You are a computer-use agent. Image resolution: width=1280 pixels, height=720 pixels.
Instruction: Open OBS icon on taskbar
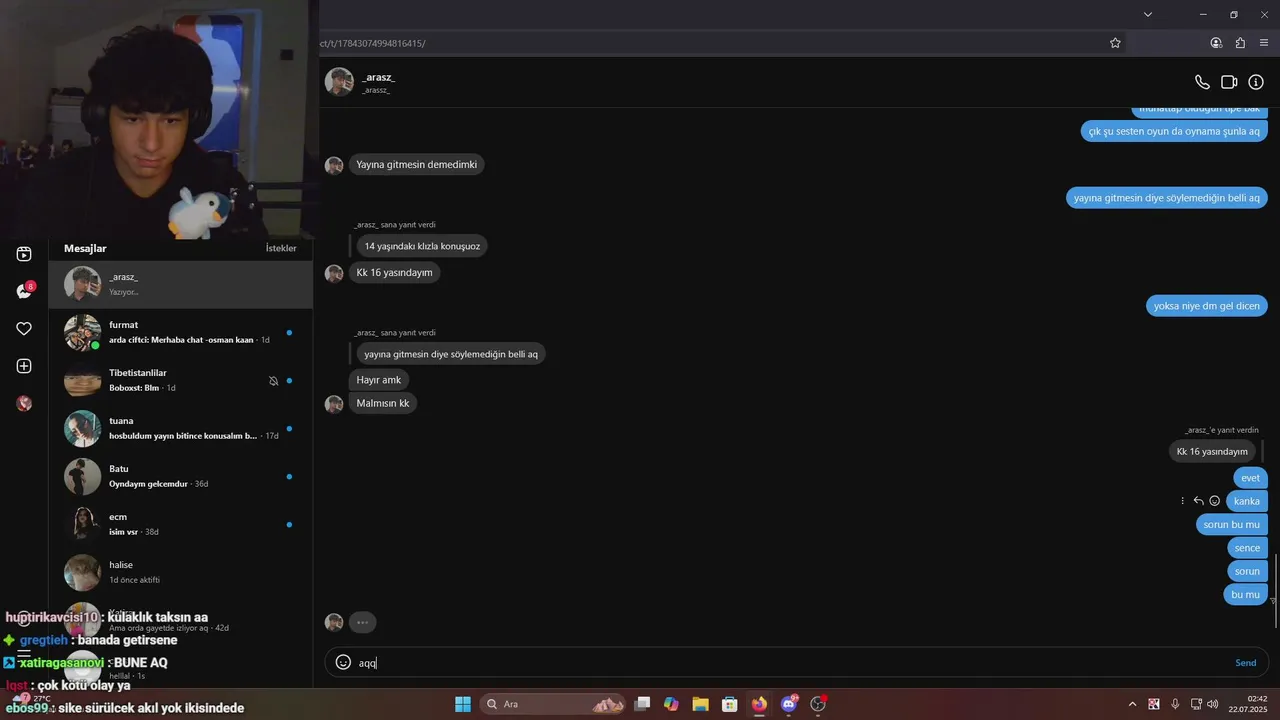[x=818, y=704]
